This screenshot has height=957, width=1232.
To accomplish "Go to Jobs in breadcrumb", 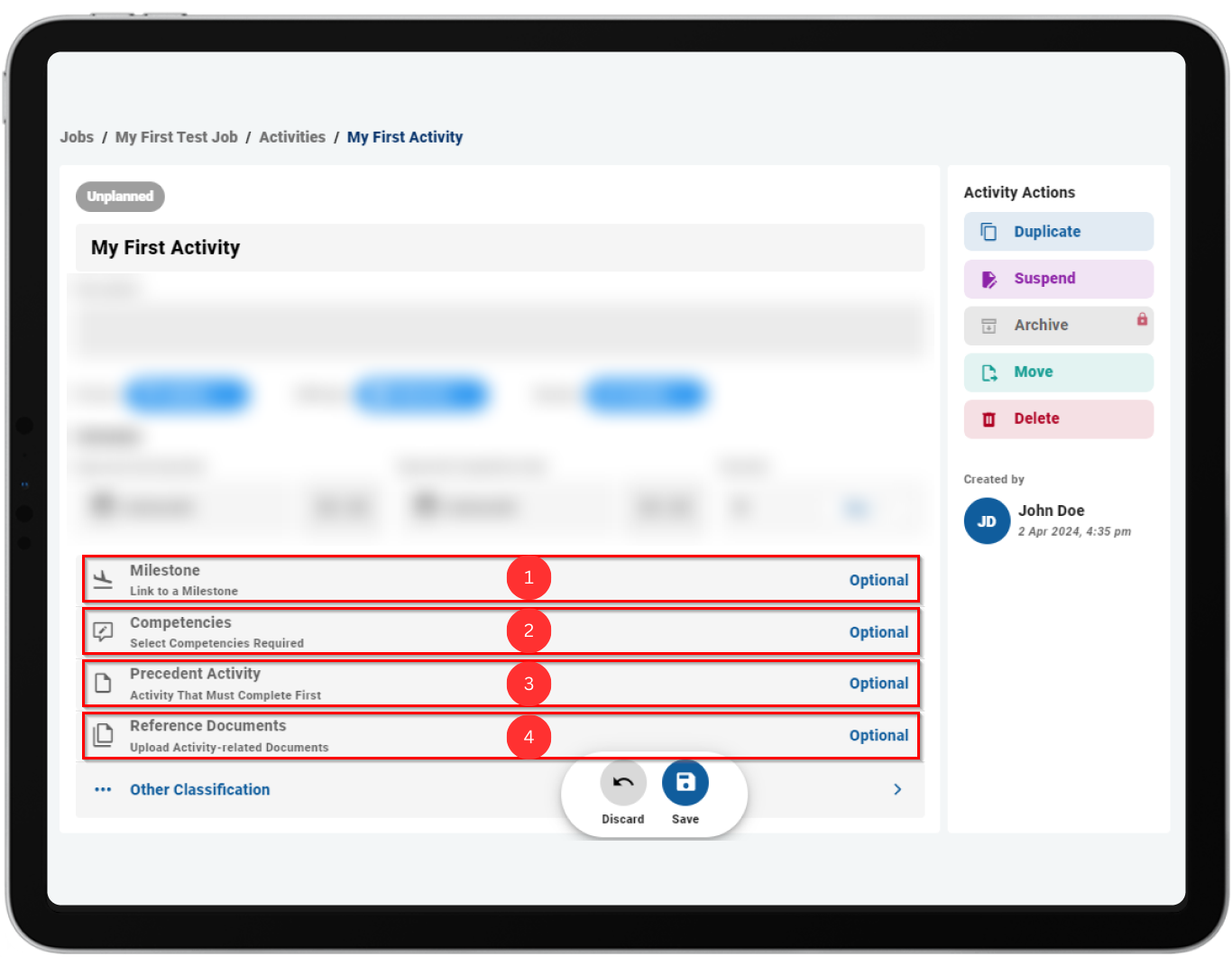I will click(77, 137).
